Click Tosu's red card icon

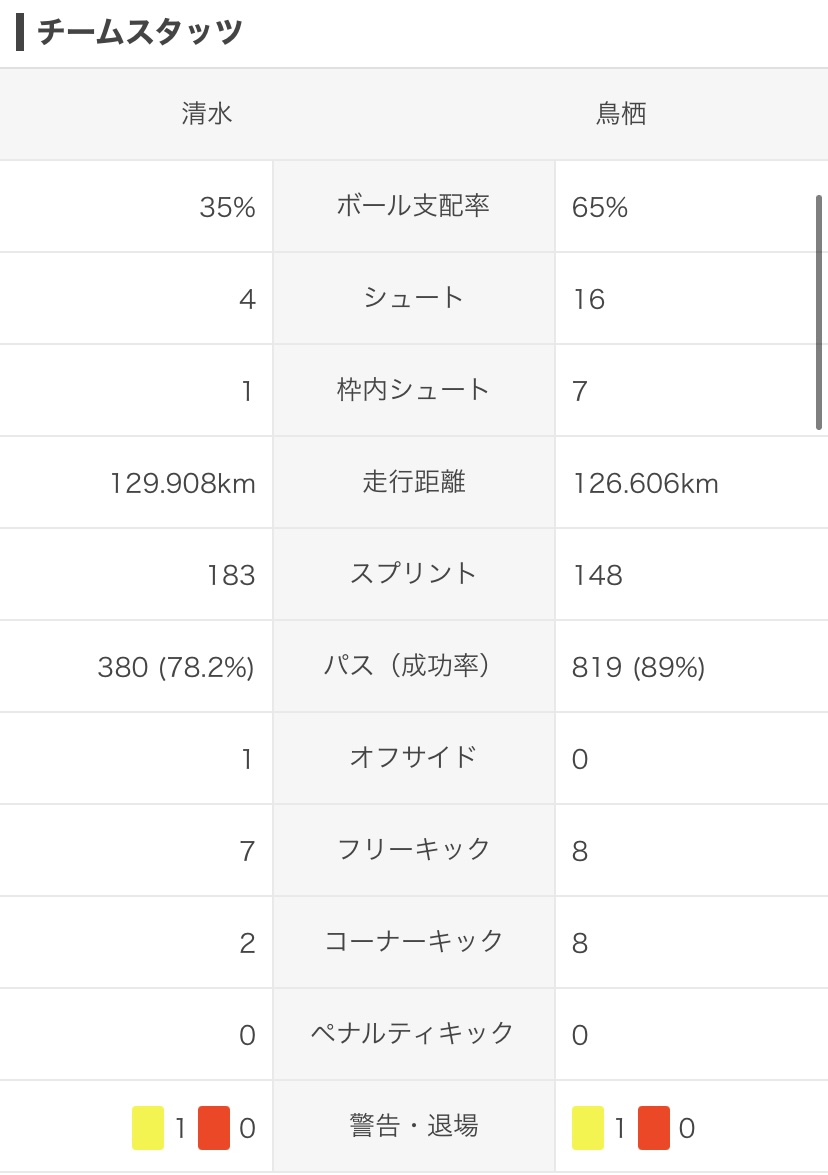654,1128
